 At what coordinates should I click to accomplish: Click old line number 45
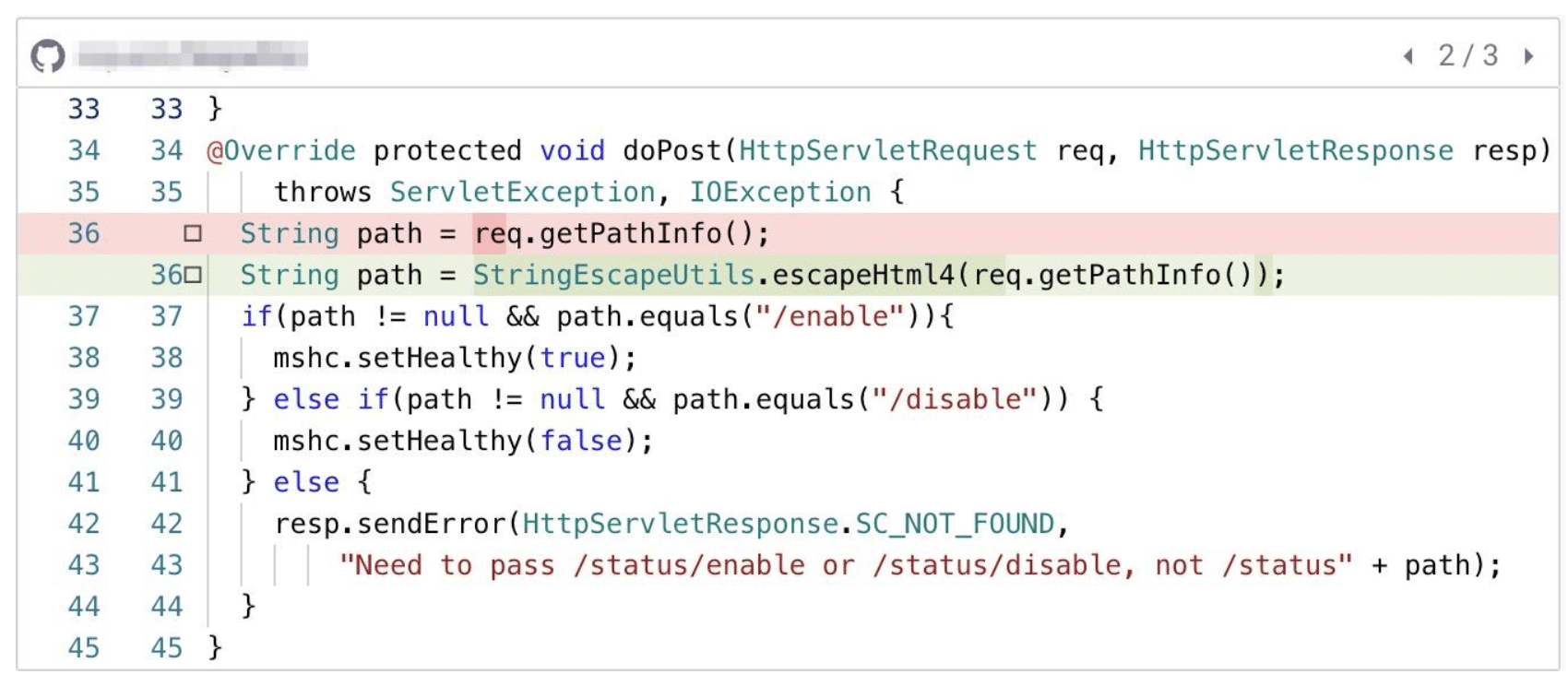[x=84, y=648]
